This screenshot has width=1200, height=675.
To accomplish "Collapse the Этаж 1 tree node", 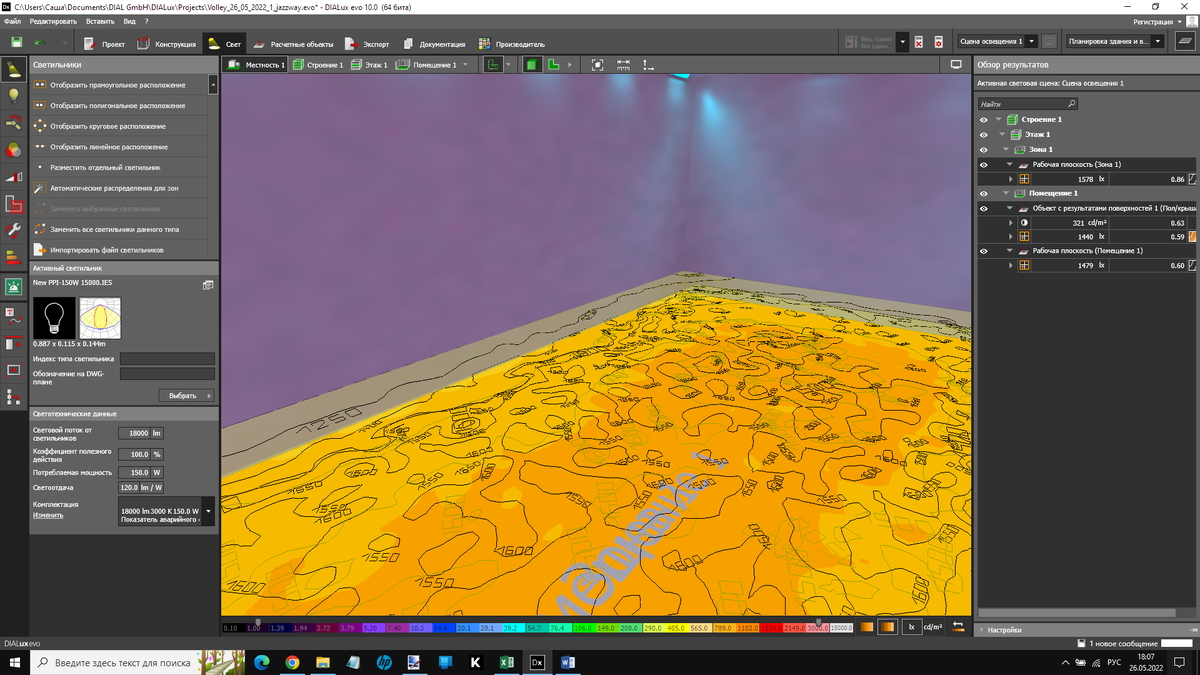I will 1004,134.
